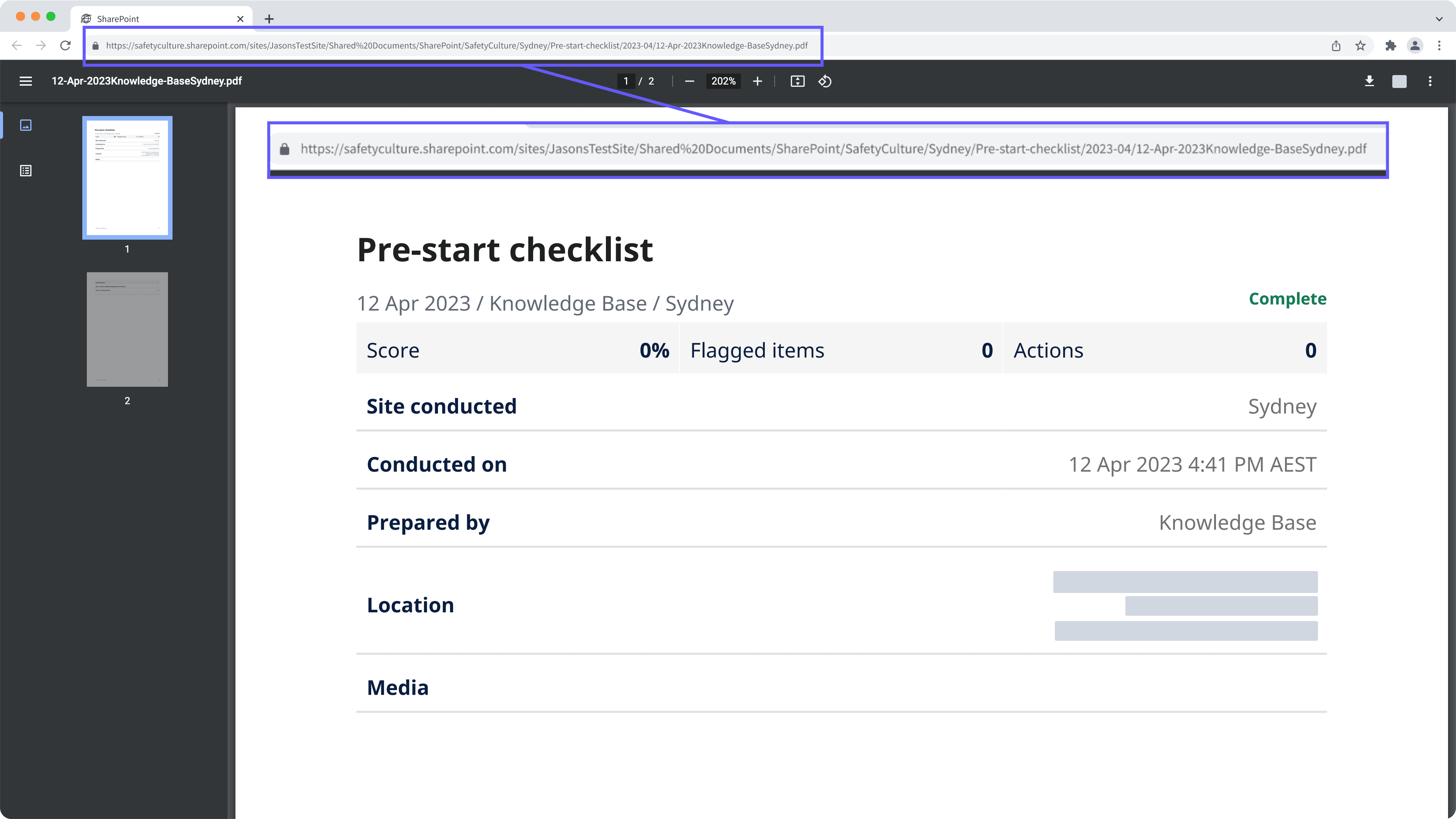Click the rotate/history icon in toolbar

(x=826, y=81)
